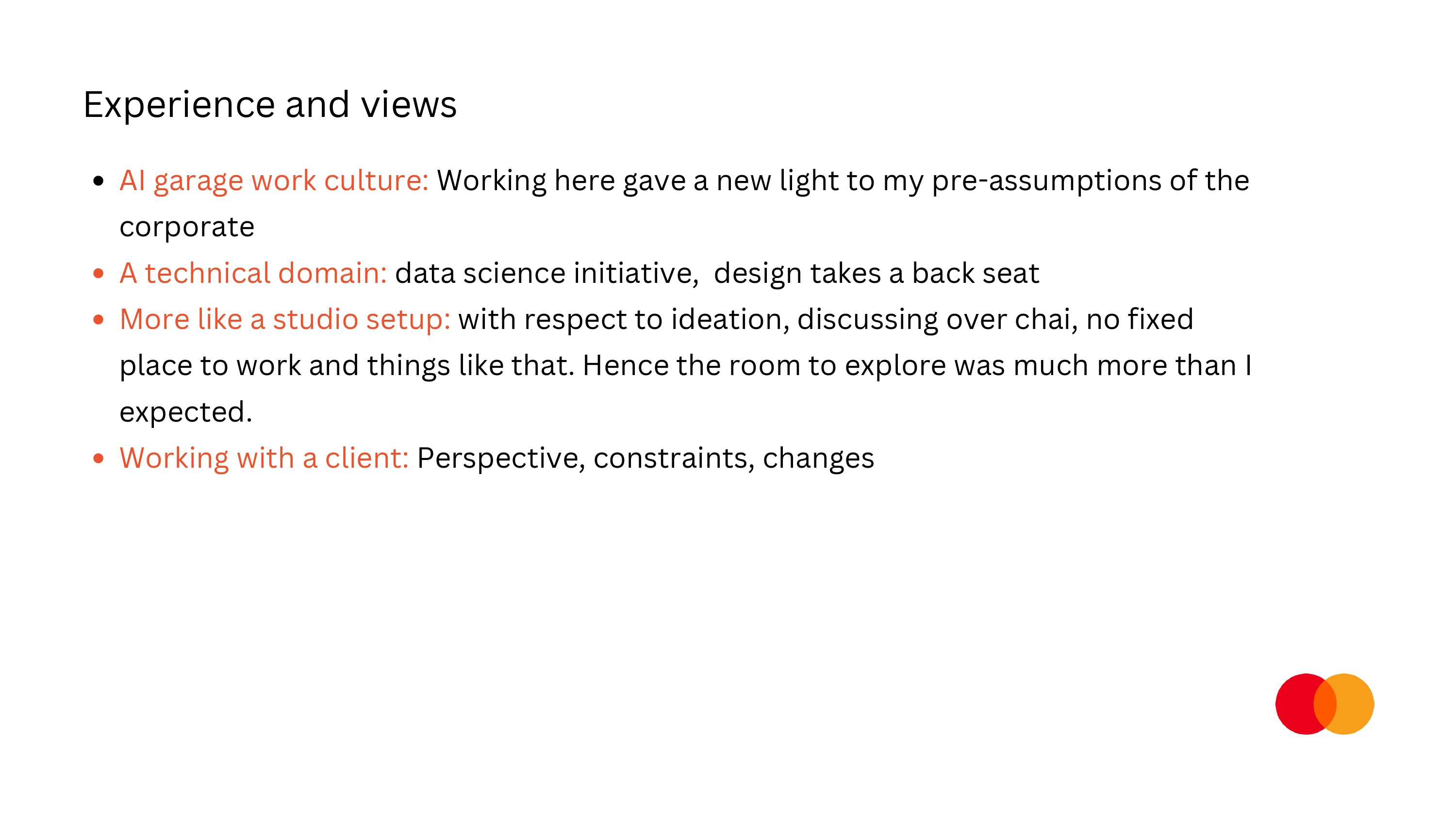Click the word corporate on the second line
The image size is (1456, 819).
tap(187, 228)
